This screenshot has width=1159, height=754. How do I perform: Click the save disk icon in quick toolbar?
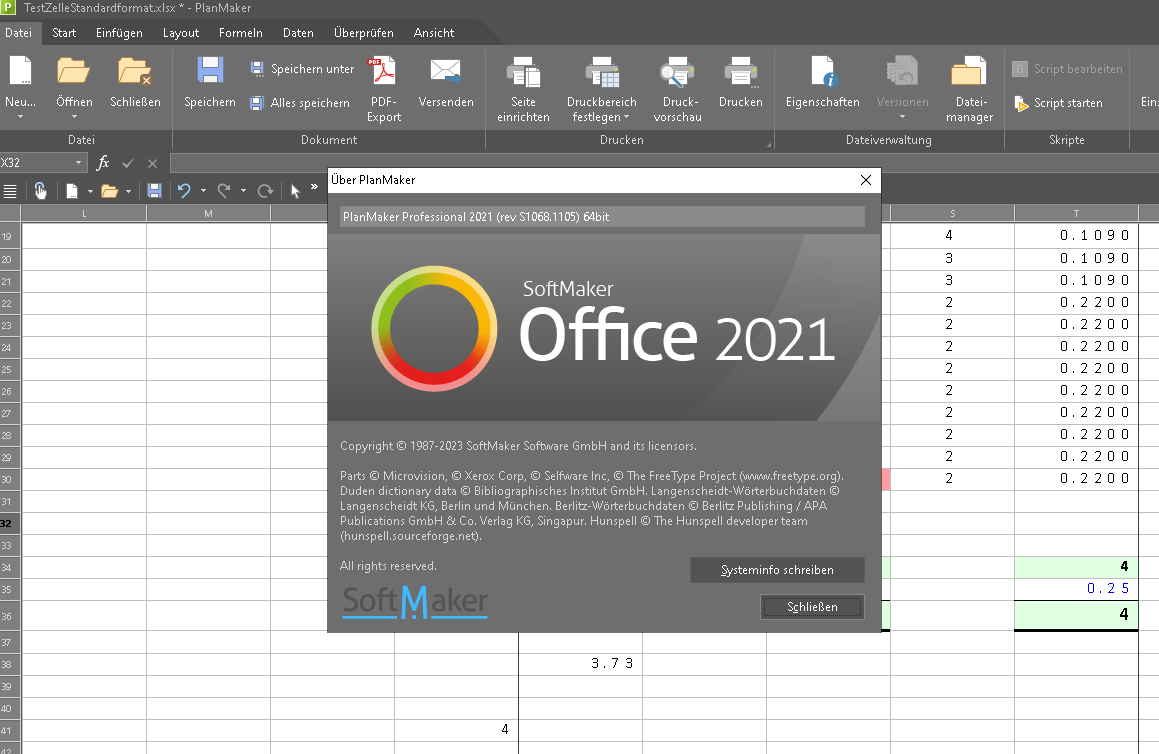(154, 191)
